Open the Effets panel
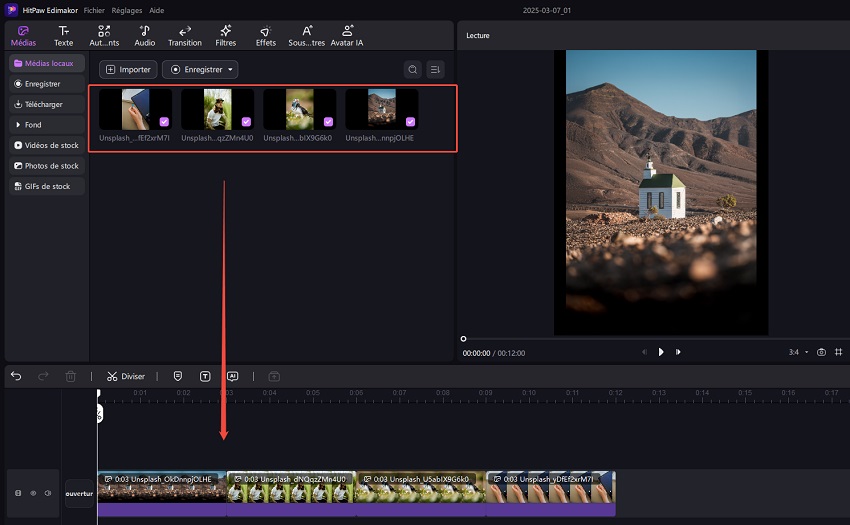 (x=265, y=36)
